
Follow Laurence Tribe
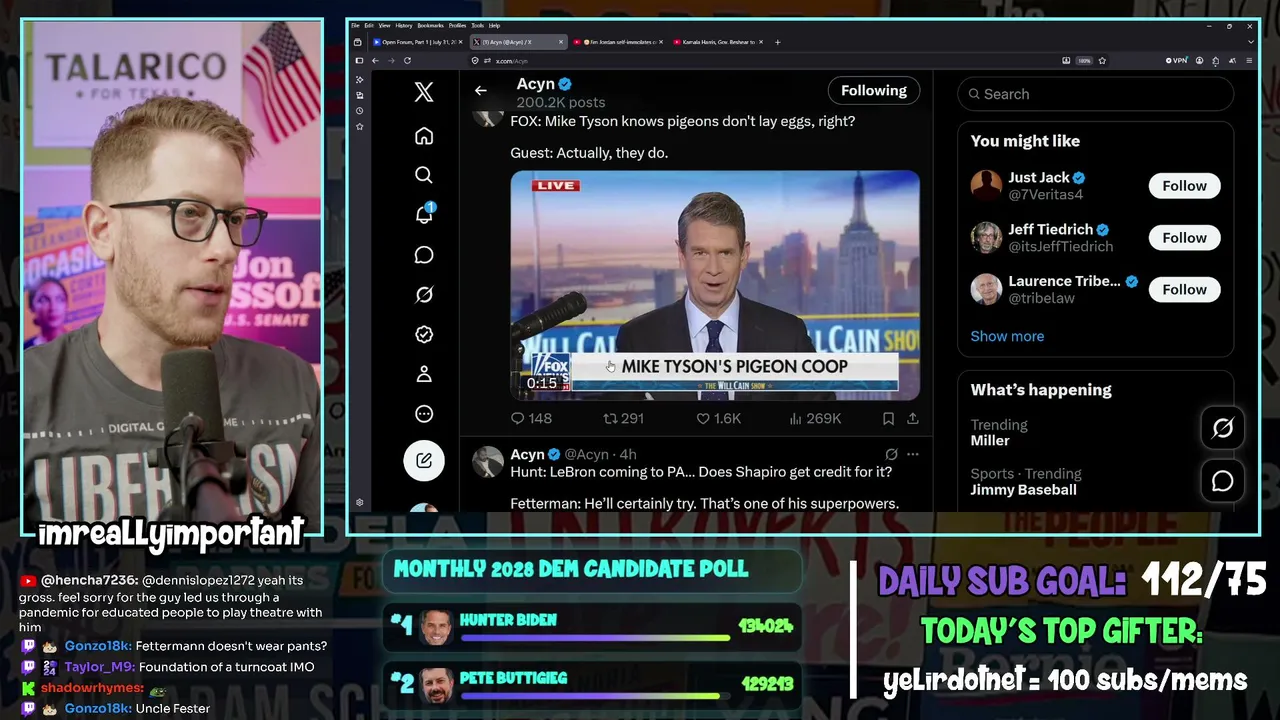(1184, 290)
